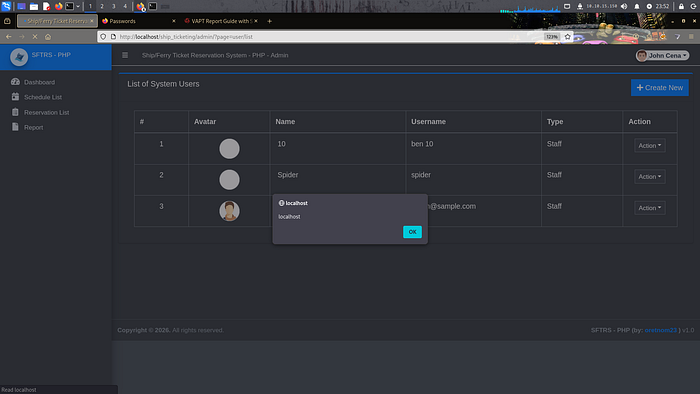
Task: Click the show desktop panel icon
Action: click(x=21, y=6)
